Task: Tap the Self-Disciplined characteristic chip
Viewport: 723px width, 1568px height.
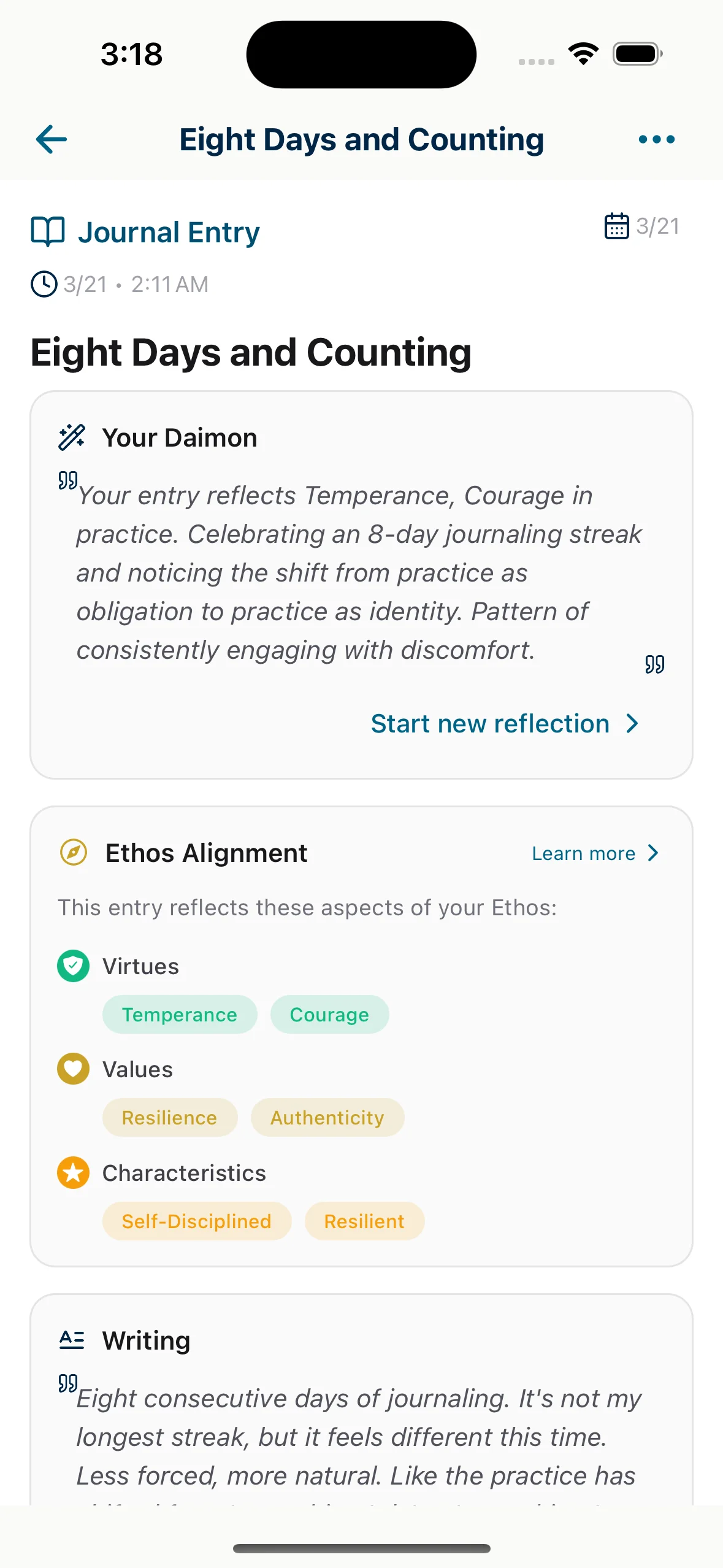Action: point(196,1221)
